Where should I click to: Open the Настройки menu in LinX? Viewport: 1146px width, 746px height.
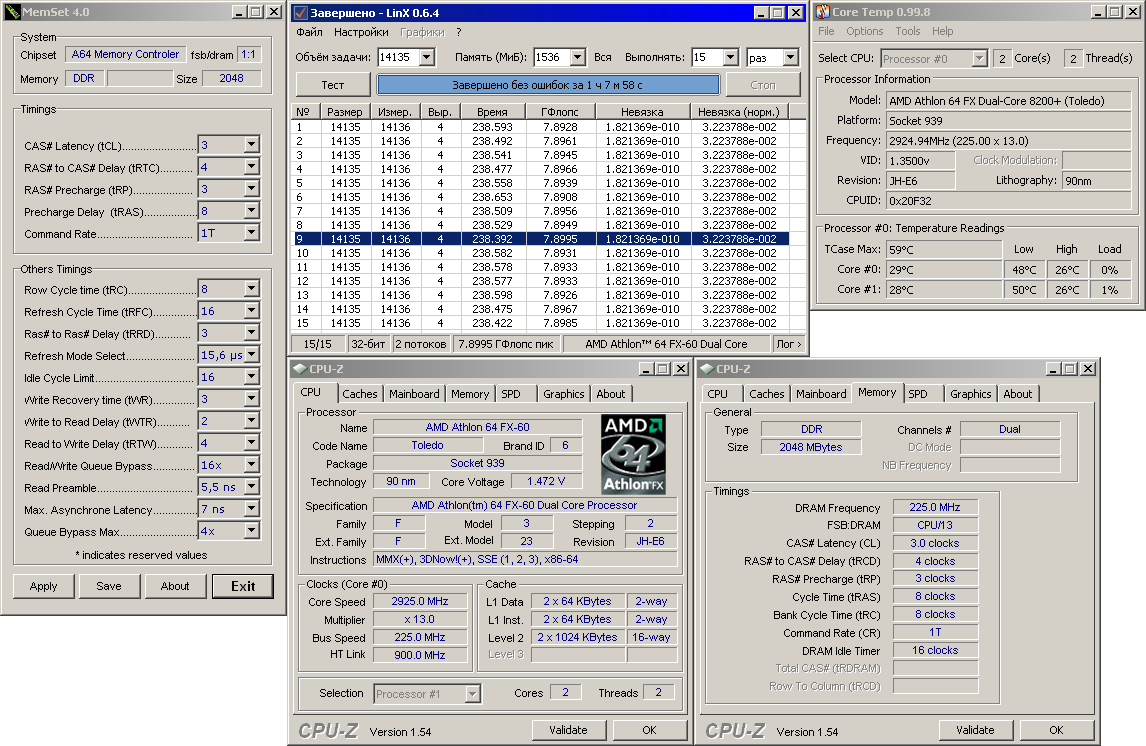361,32
